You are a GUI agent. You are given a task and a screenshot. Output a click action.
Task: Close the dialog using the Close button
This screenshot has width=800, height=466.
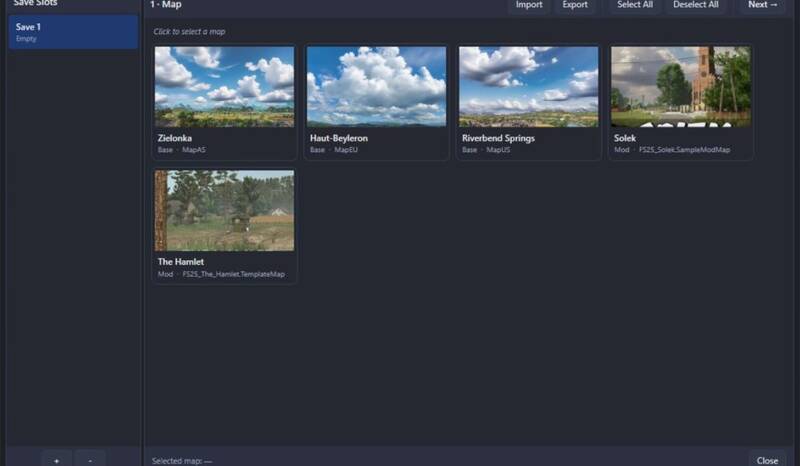767,460
